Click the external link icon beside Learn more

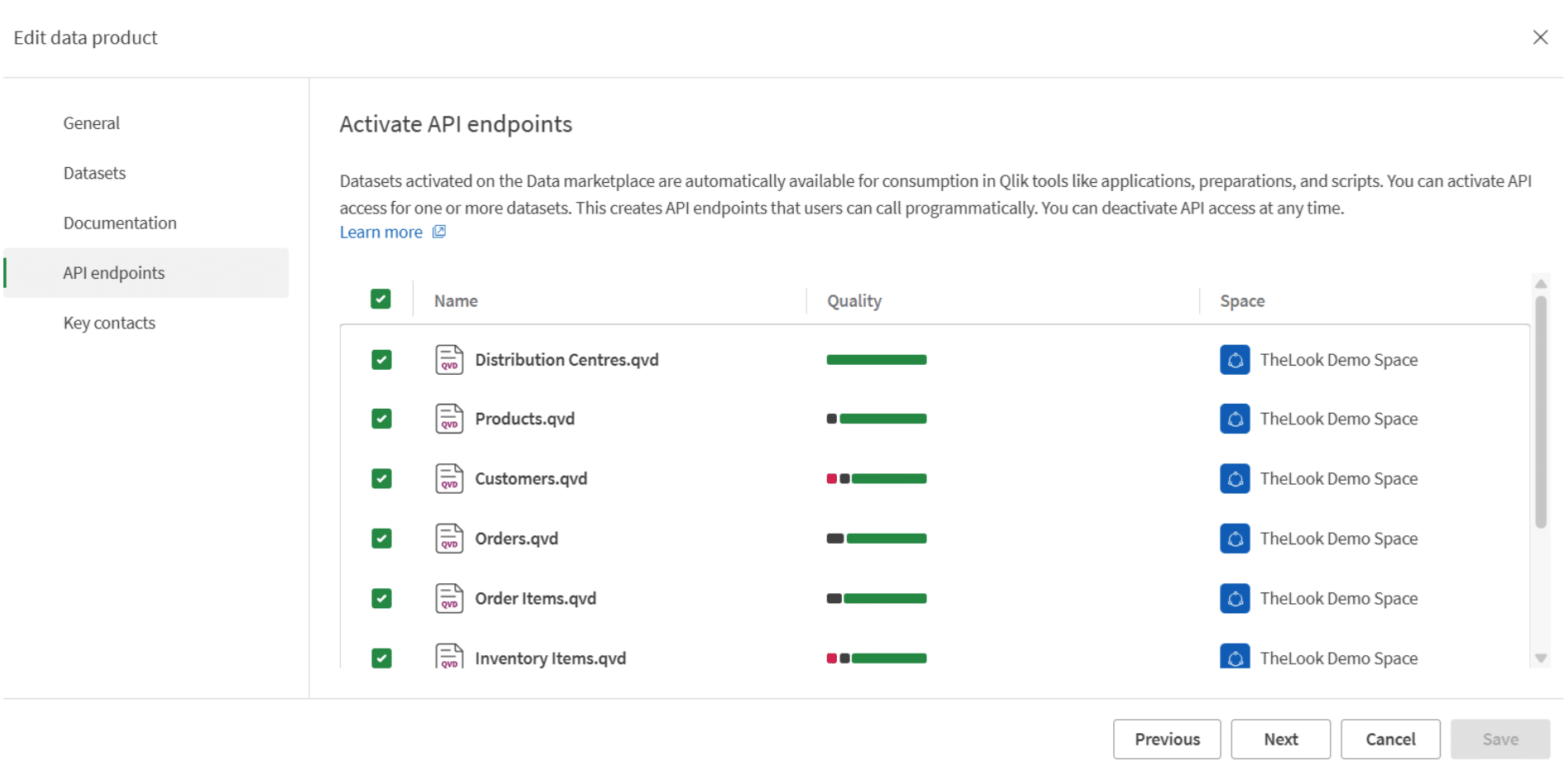439,232
